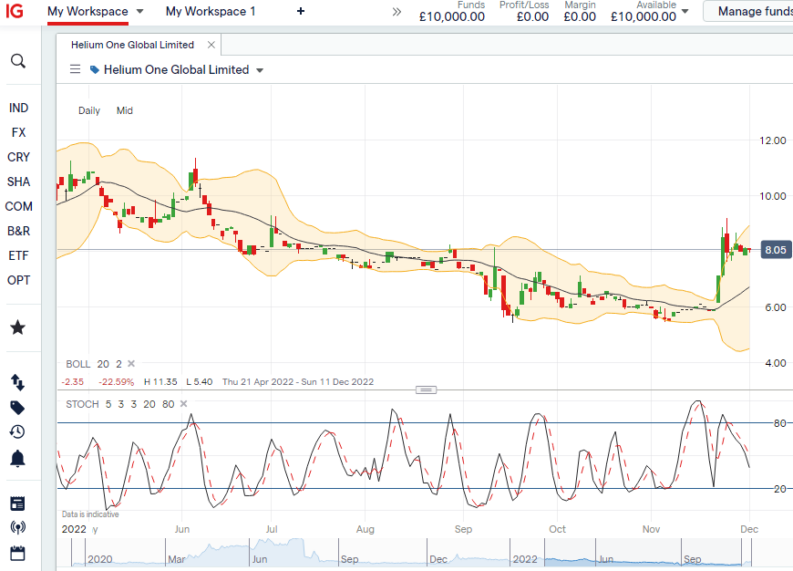The width and height of the screenshot is (793, 571).
Task: Open My Workspace dropdown arrow
Action: point(140,11)
